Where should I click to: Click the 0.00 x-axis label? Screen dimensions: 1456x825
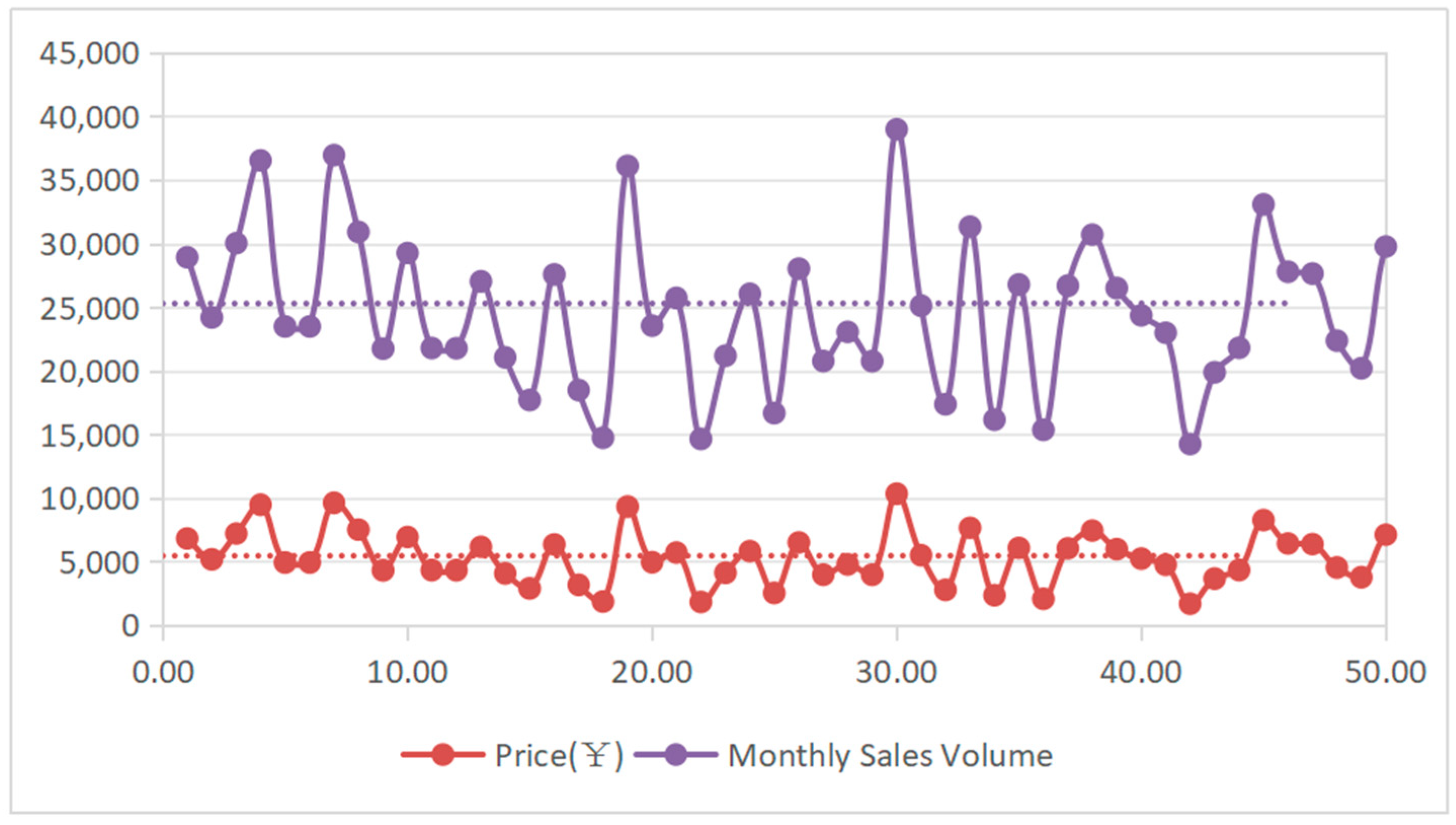click(163, 673)
